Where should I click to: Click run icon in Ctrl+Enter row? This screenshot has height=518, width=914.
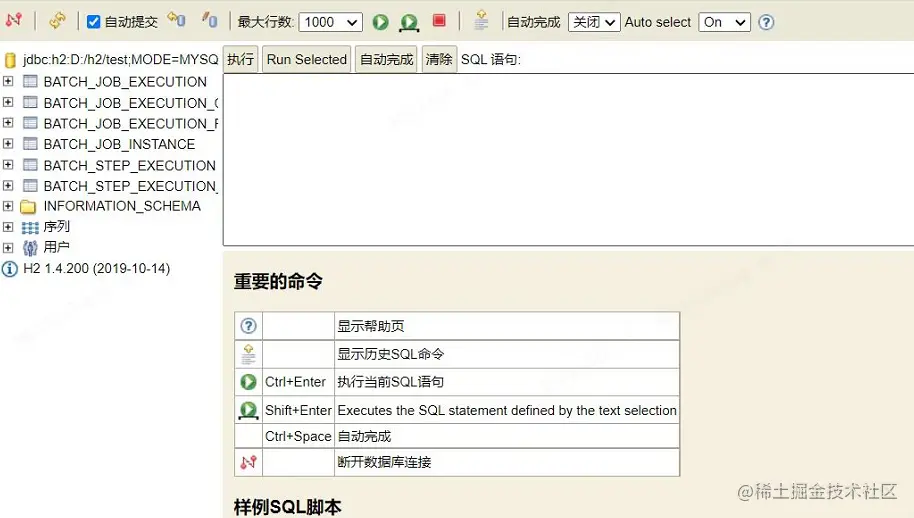[248, 382]
